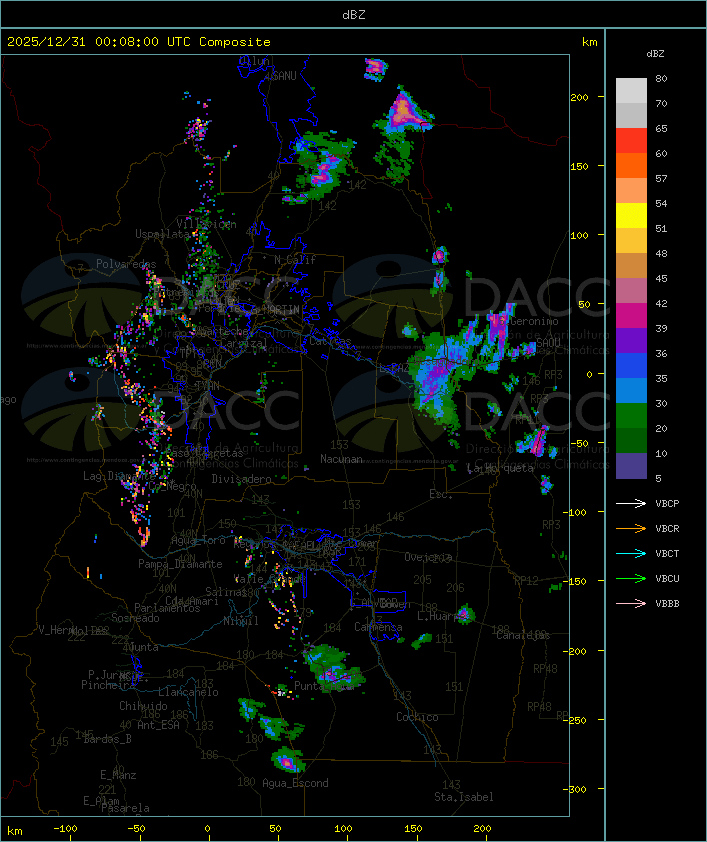Click the Cochico map label

[417, 717]
